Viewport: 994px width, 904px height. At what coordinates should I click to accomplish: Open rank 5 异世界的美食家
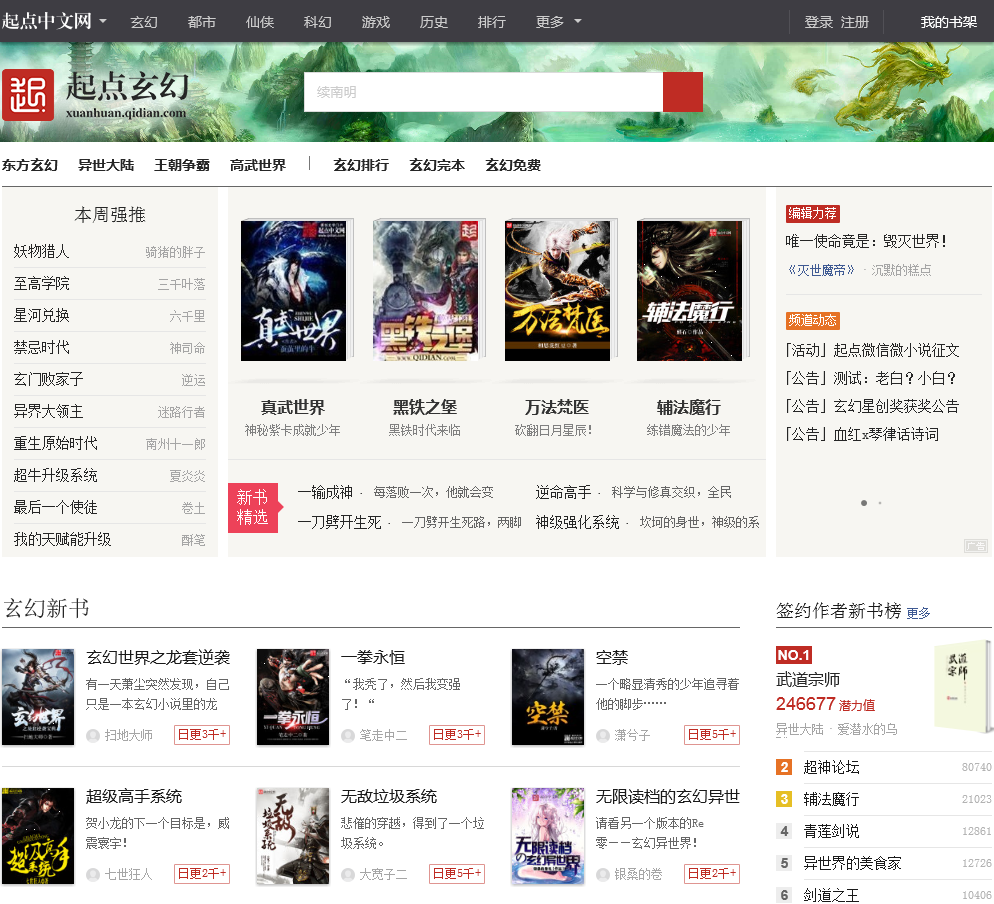(x=852, y=863)
